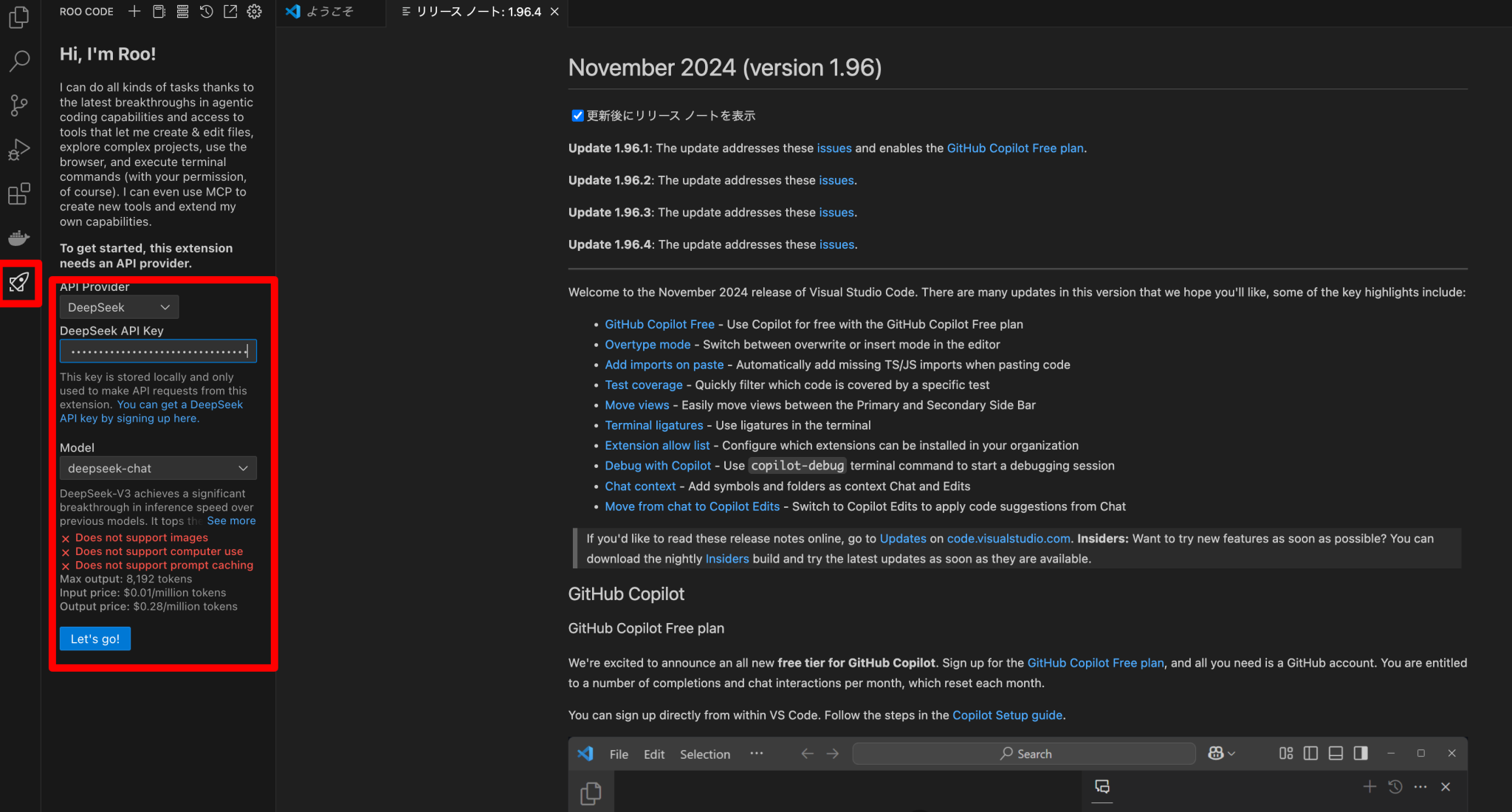The image size is (1512, 812).
Task: Open the Docker extension view
Action: [x=19, y=238]
